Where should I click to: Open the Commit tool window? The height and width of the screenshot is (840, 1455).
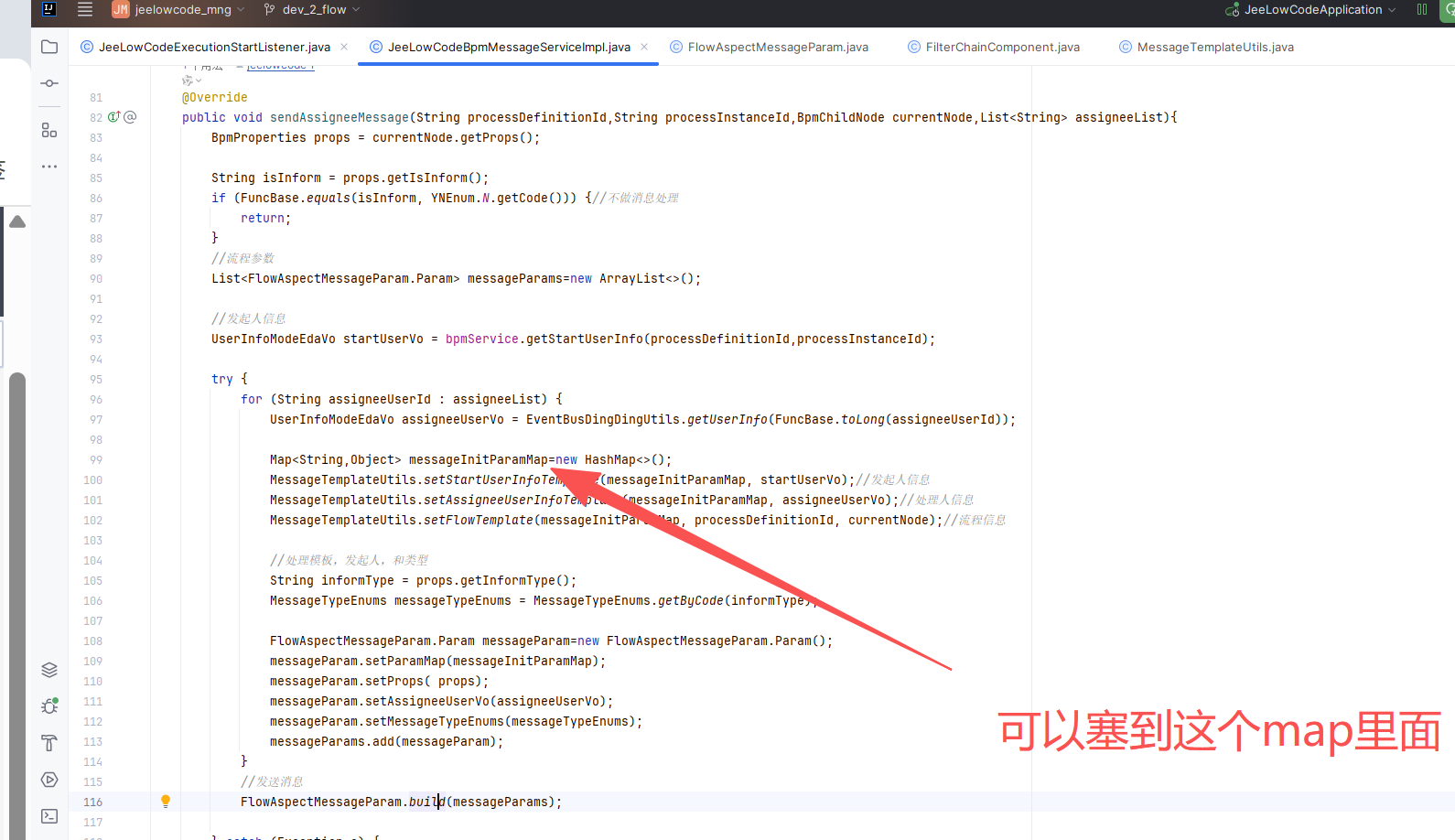tap(49, 83)
